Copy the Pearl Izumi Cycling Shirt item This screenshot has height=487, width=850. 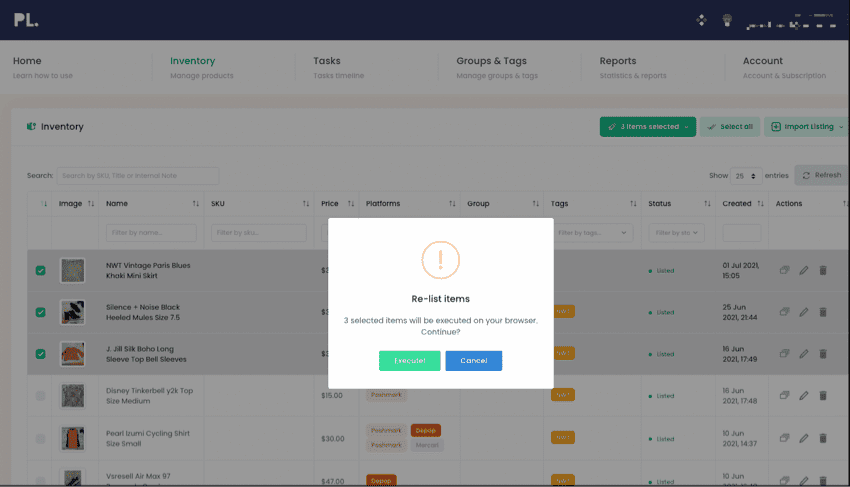pos(784,438)
